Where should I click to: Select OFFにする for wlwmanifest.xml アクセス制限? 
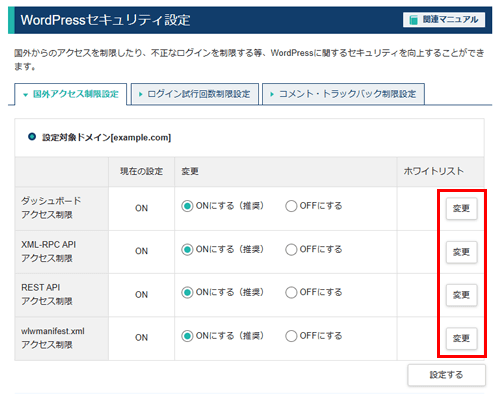(x=291, y=336)
